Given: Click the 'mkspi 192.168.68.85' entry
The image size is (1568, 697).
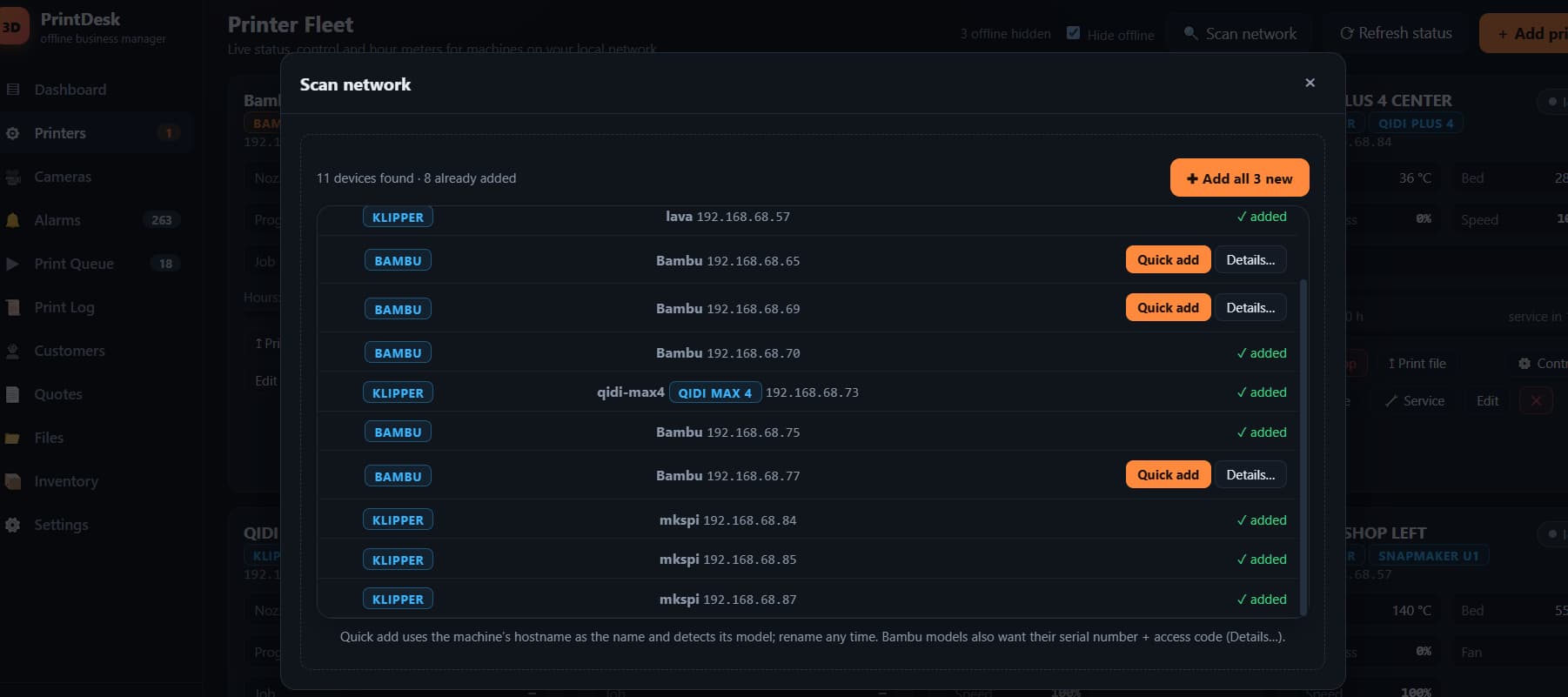Looking at the screenshot, I should 727,560.
